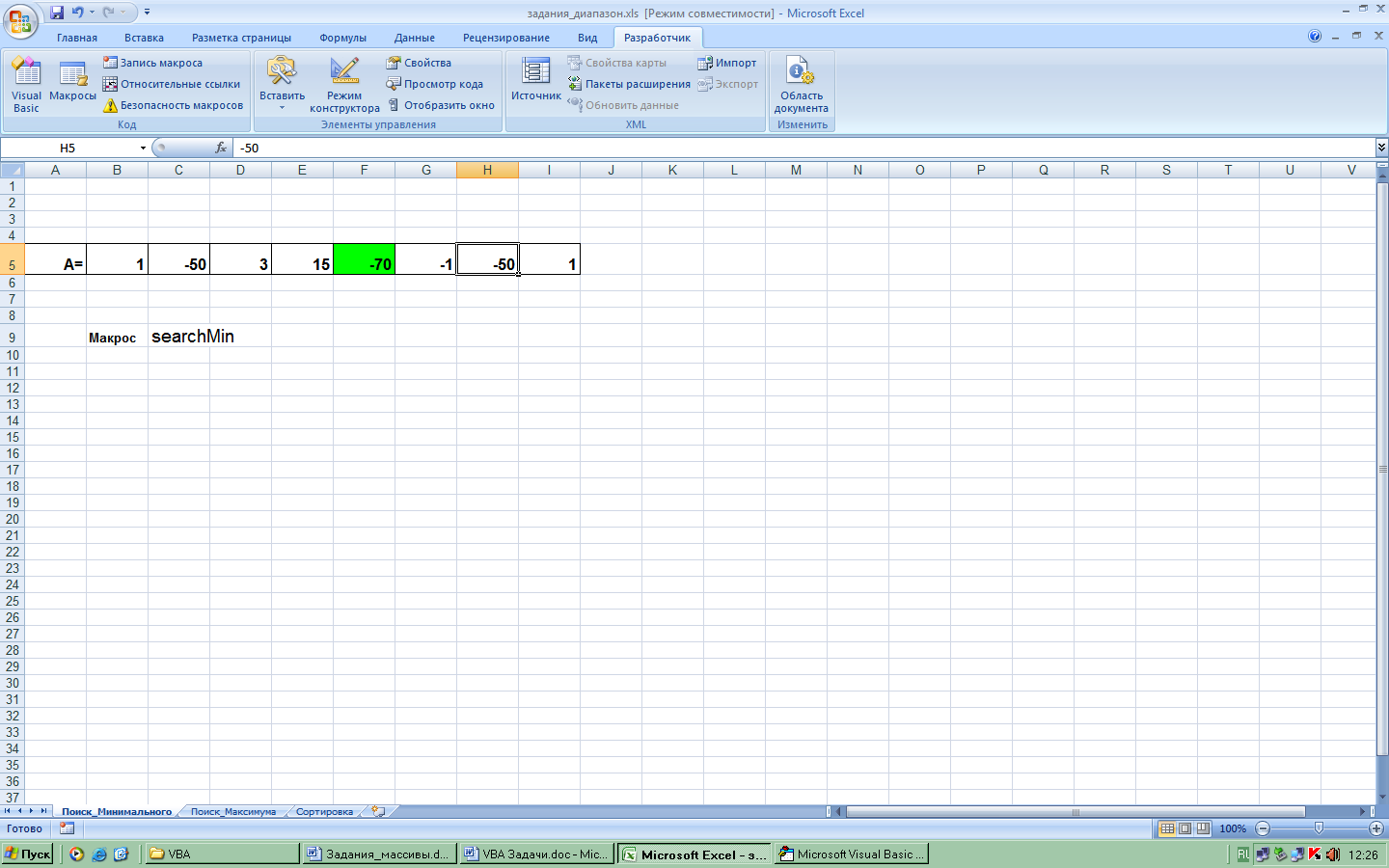The height and width of the screenshot is (868, 1389).
Task: Click Пакеты расширения
Action: [629, 84]
